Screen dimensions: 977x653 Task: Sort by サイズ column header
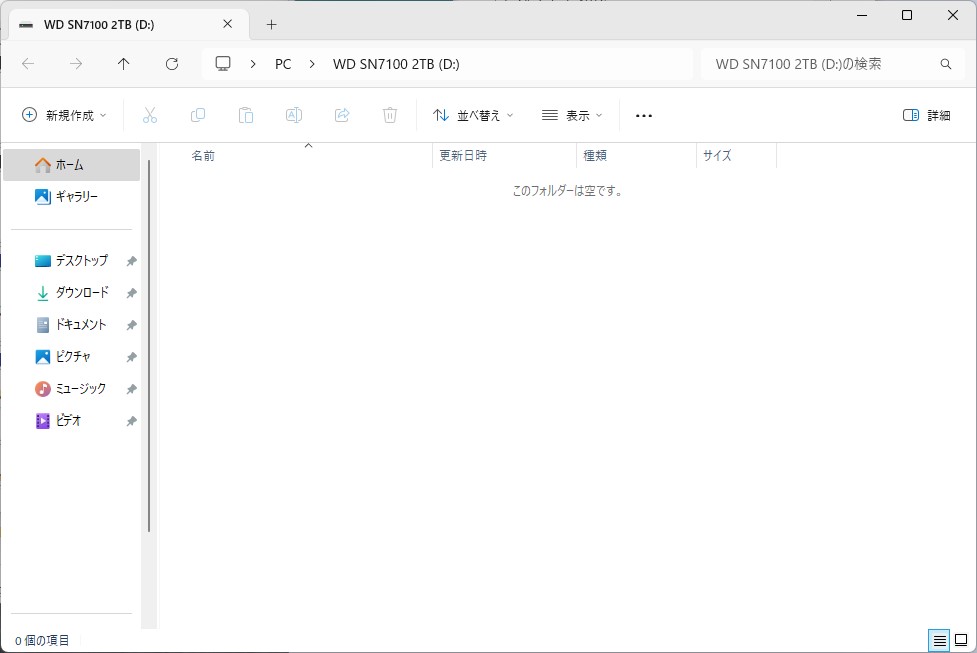pos(736,156)
